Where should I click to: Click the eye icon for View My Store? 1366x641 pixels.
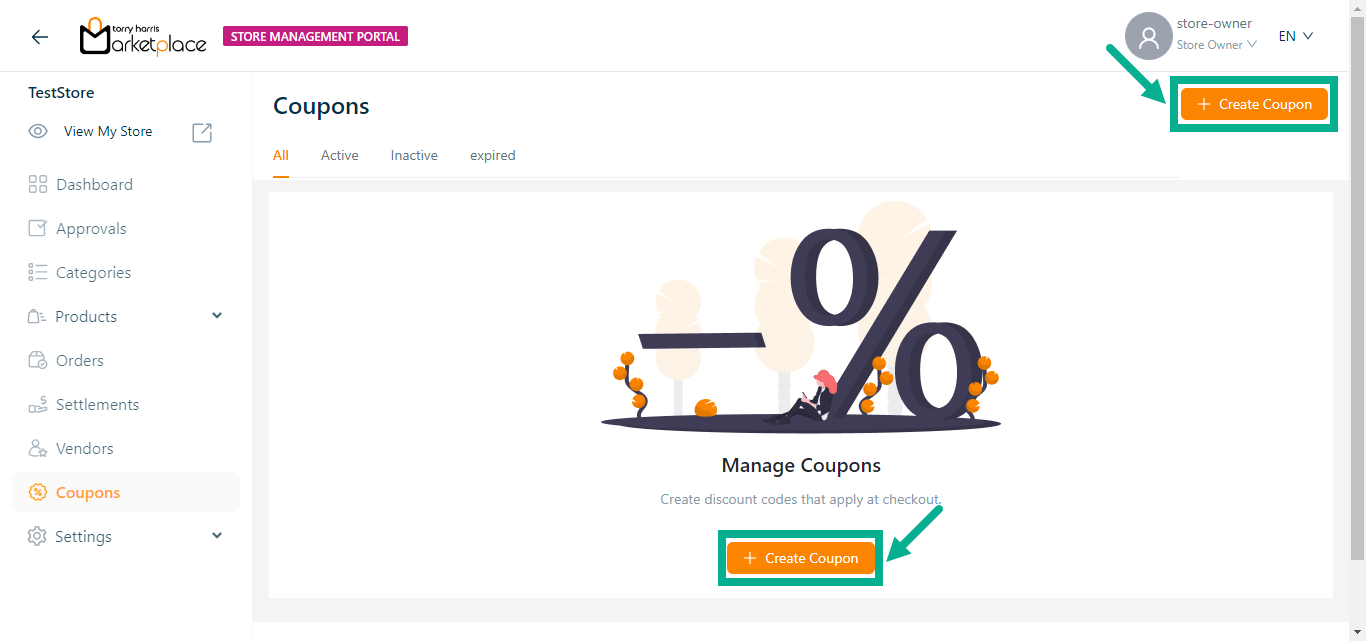(38, 132)
